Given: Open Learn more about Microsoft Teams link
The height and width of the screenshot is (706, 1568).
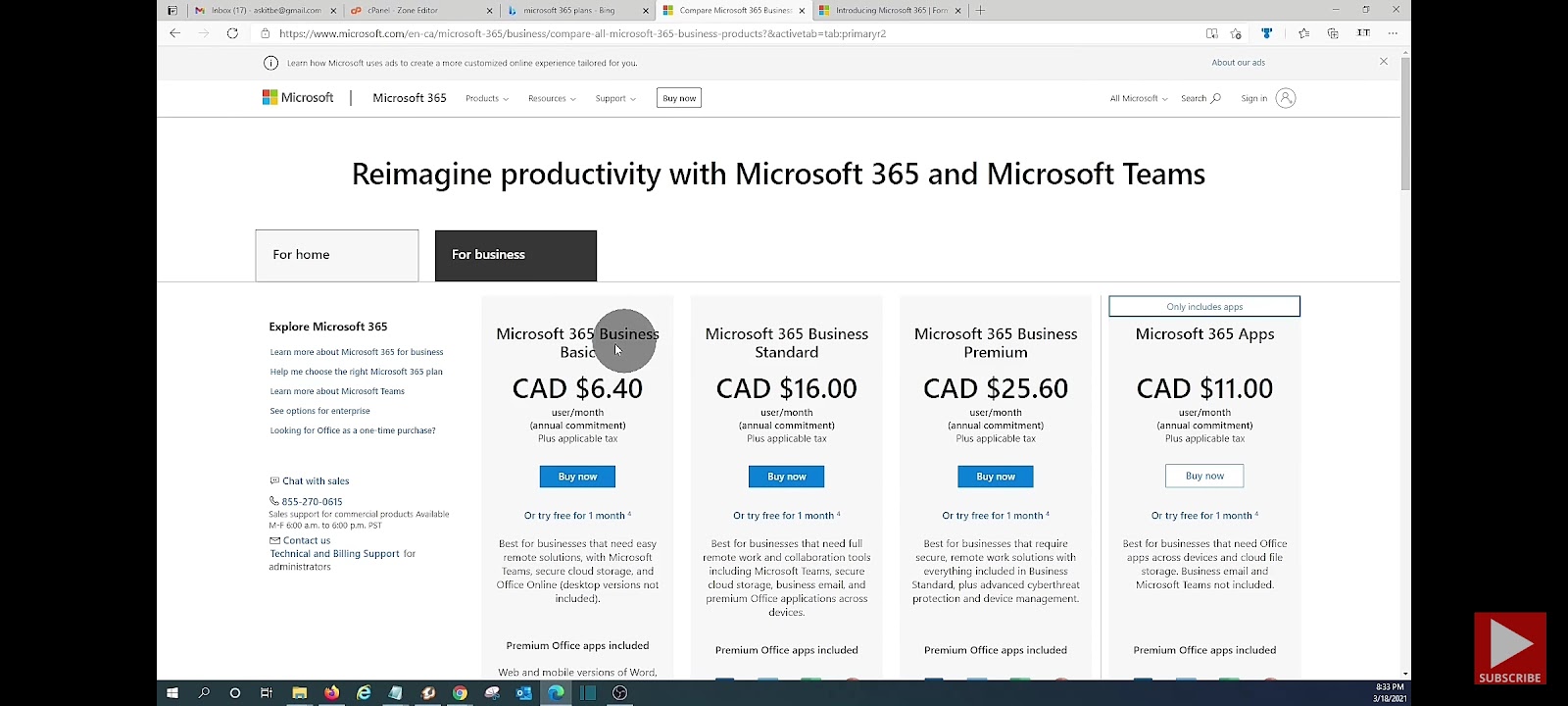Looking at the screenshot, I should pyautogui.click(x=337, y=391).
